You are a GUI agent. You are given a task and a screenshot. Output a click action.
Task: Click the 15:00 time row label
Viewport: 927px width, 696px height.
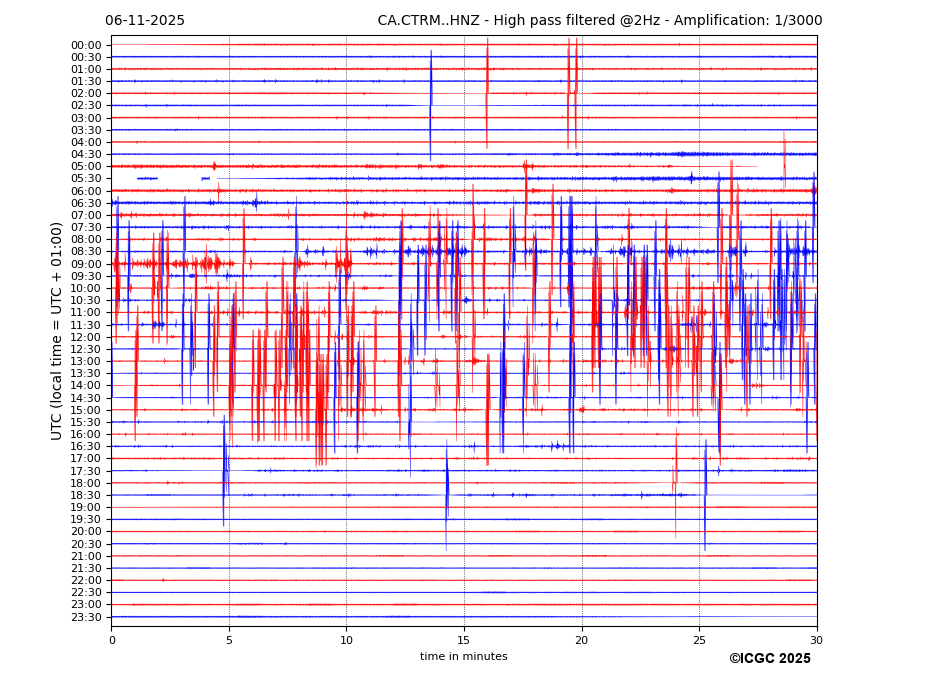[x=86, y=410]
